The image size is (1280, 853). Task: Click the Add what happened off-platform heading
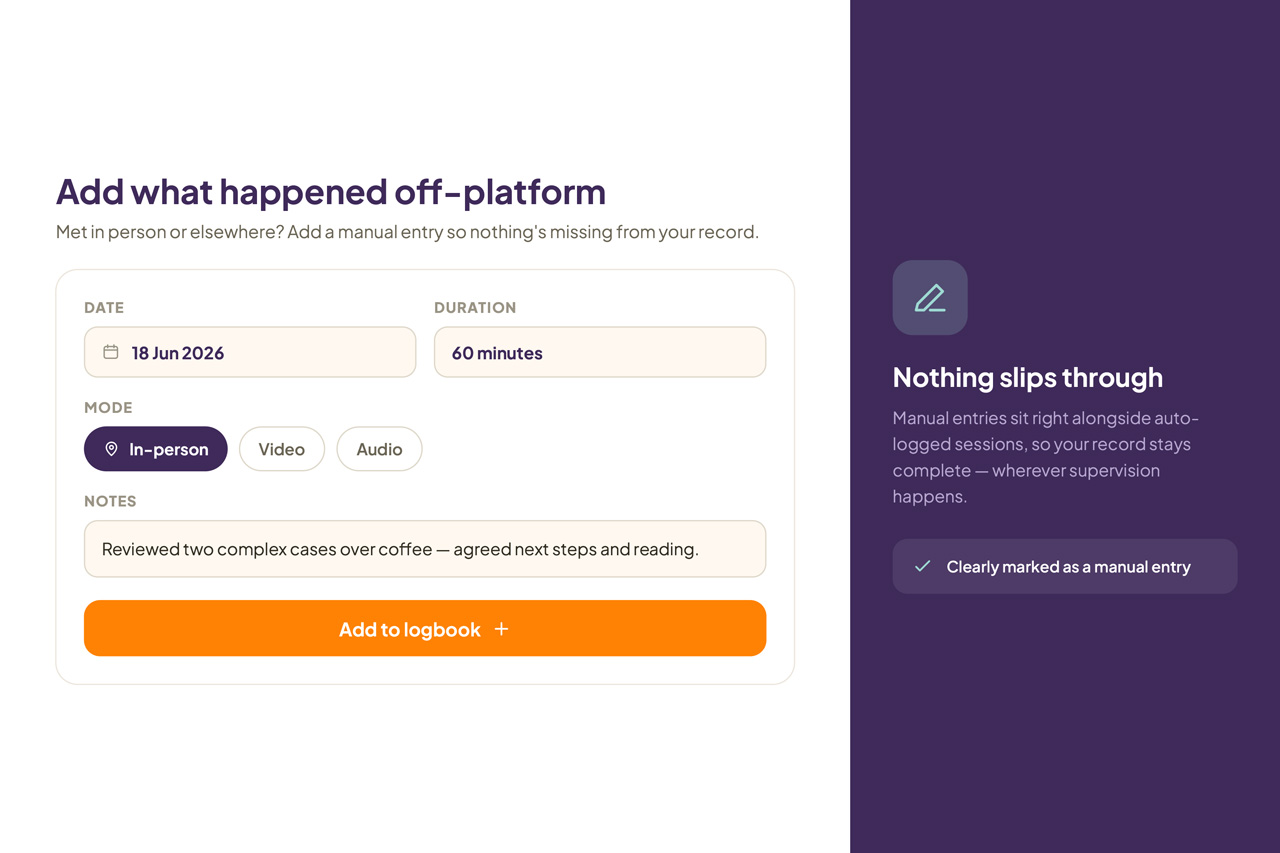pyautogui.click(x=331, y=191)
